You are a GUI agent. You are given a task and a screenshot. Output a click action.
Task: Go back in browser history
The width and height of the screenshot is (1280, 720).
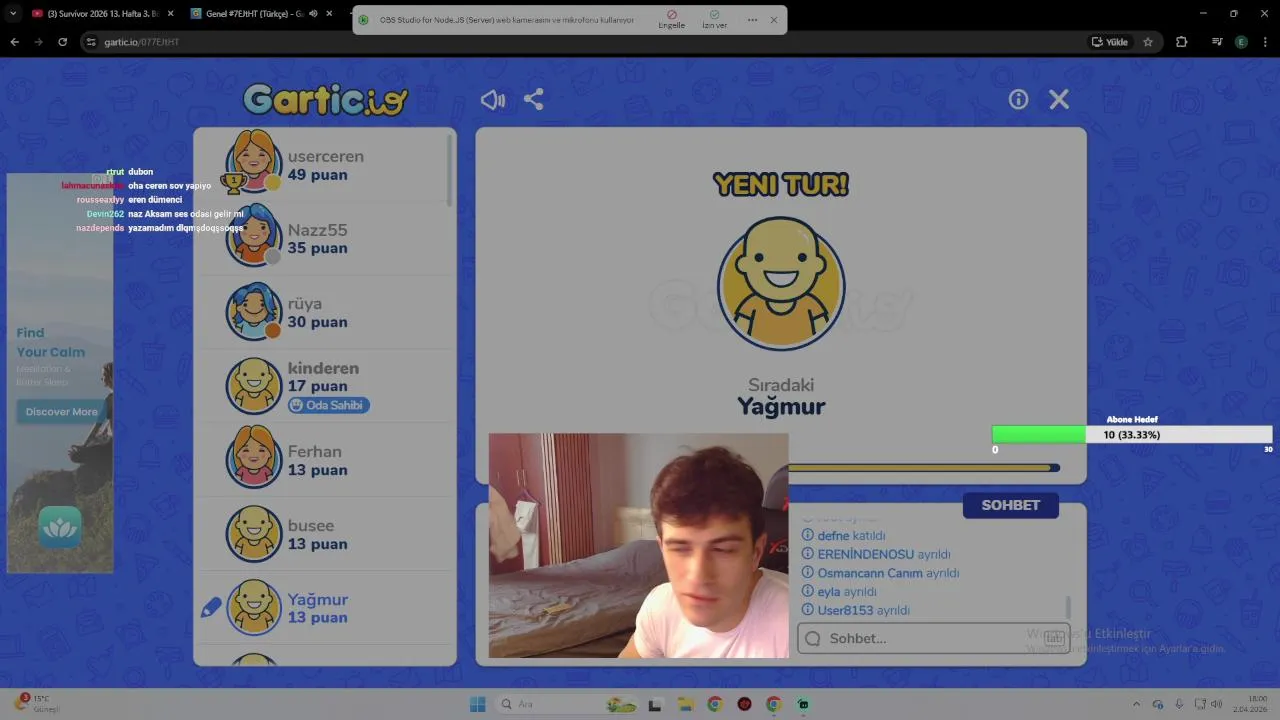pos(14,42)
